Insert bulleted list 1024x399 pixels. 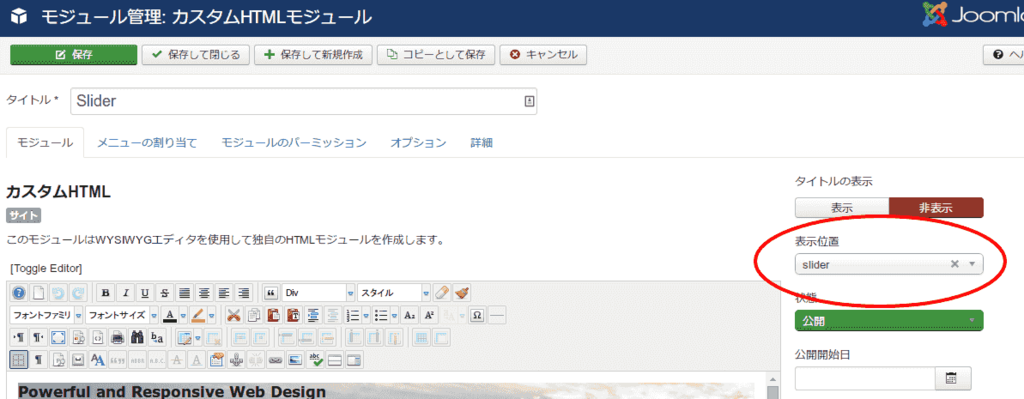click(381, 315)
